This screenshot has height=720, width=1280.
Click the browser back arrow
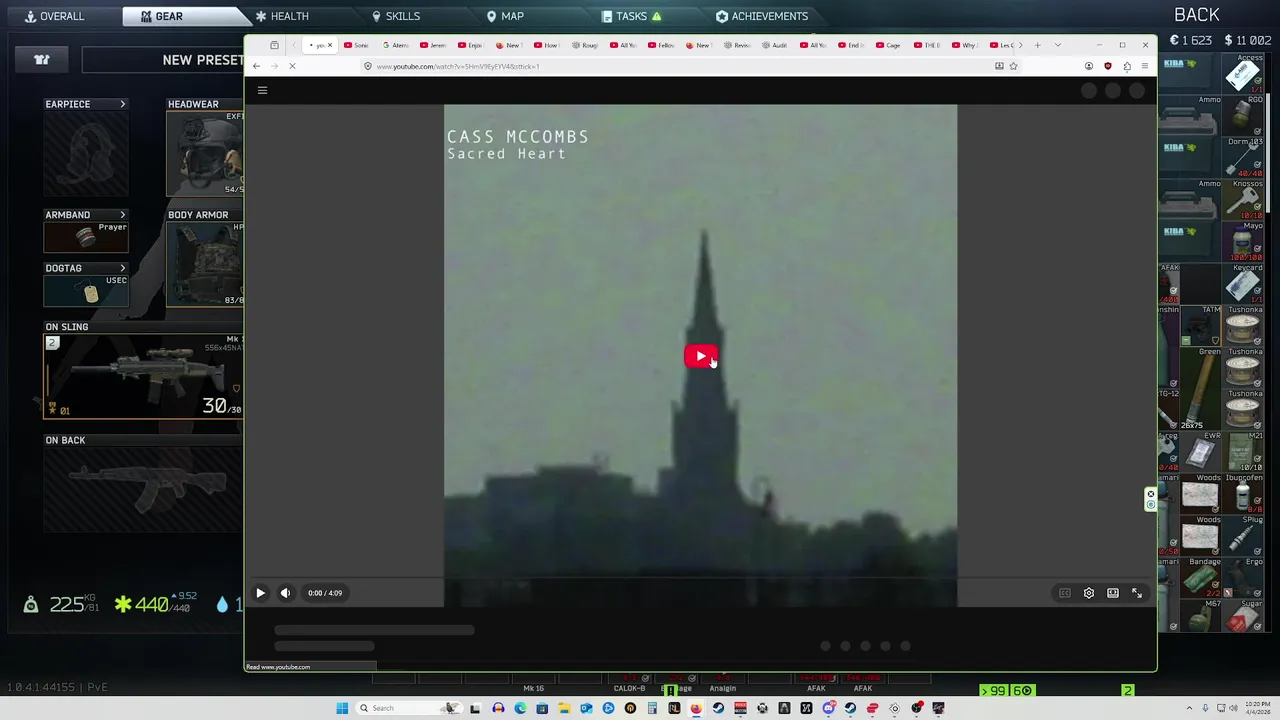pos(256,66)
